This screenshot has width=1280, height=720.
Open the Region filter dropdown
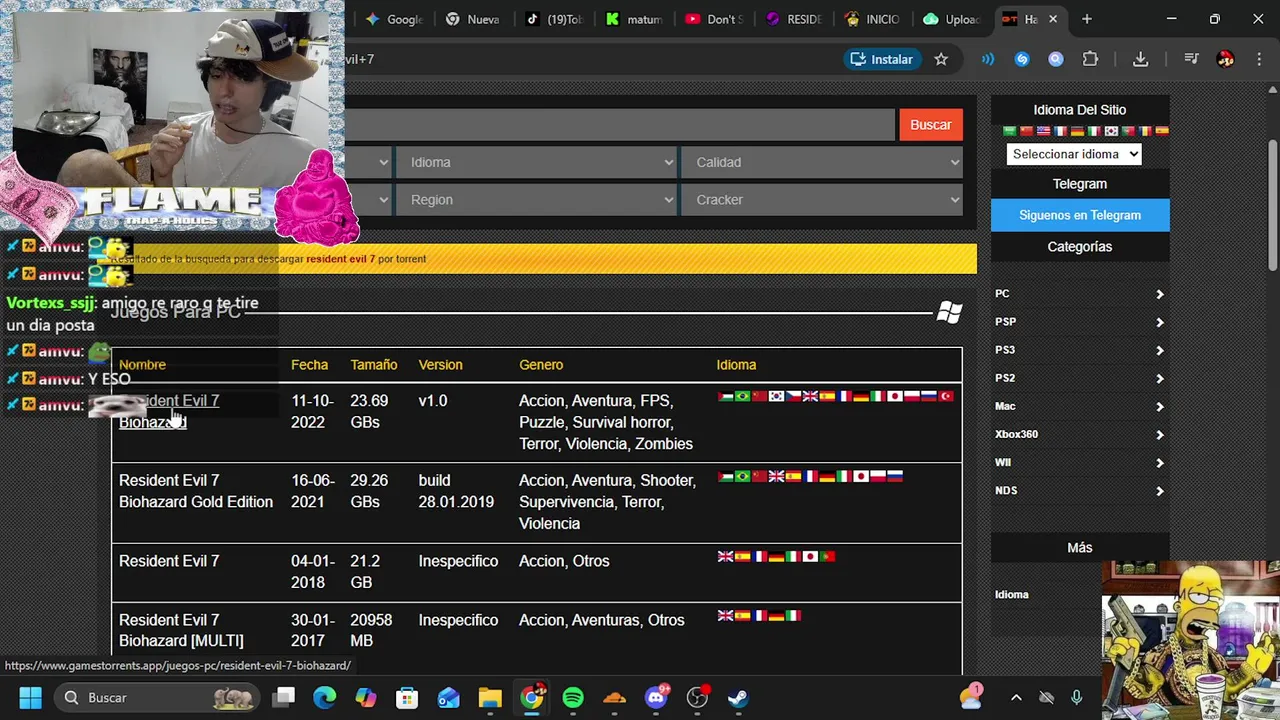[536, 200]
